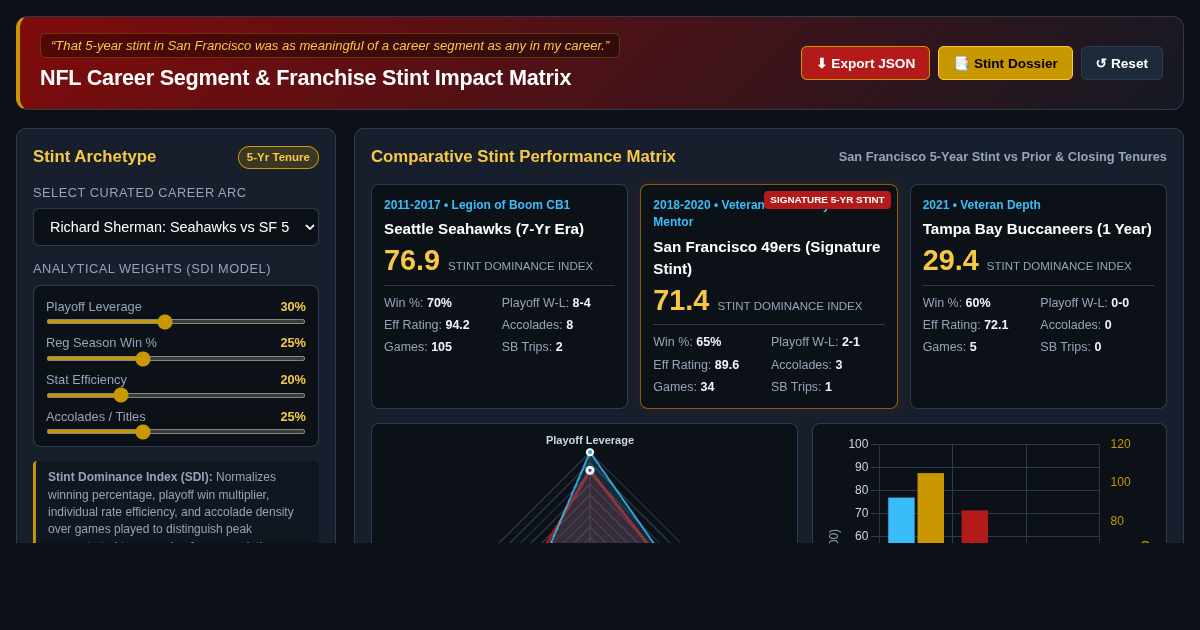Click the '2021 • Veteran Depth' label
The image size is (1200, 630).
pos(982,205)
